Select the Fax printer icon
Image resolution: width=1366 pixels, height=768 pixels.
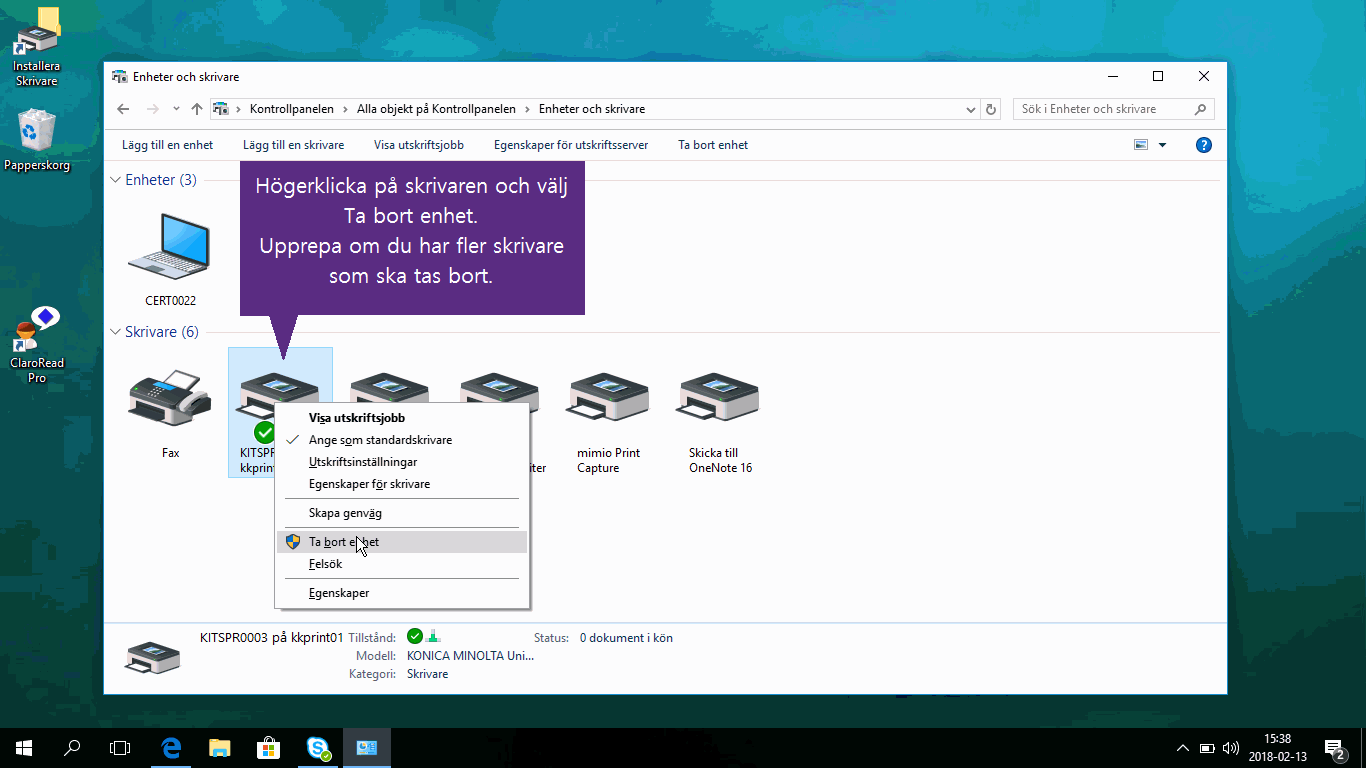click(x=170, y=400)
